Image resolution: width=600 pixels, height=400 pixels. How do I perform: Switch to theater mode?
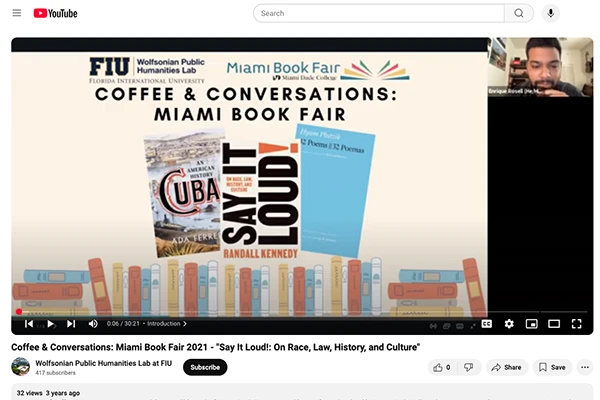(x=554, y=324)
